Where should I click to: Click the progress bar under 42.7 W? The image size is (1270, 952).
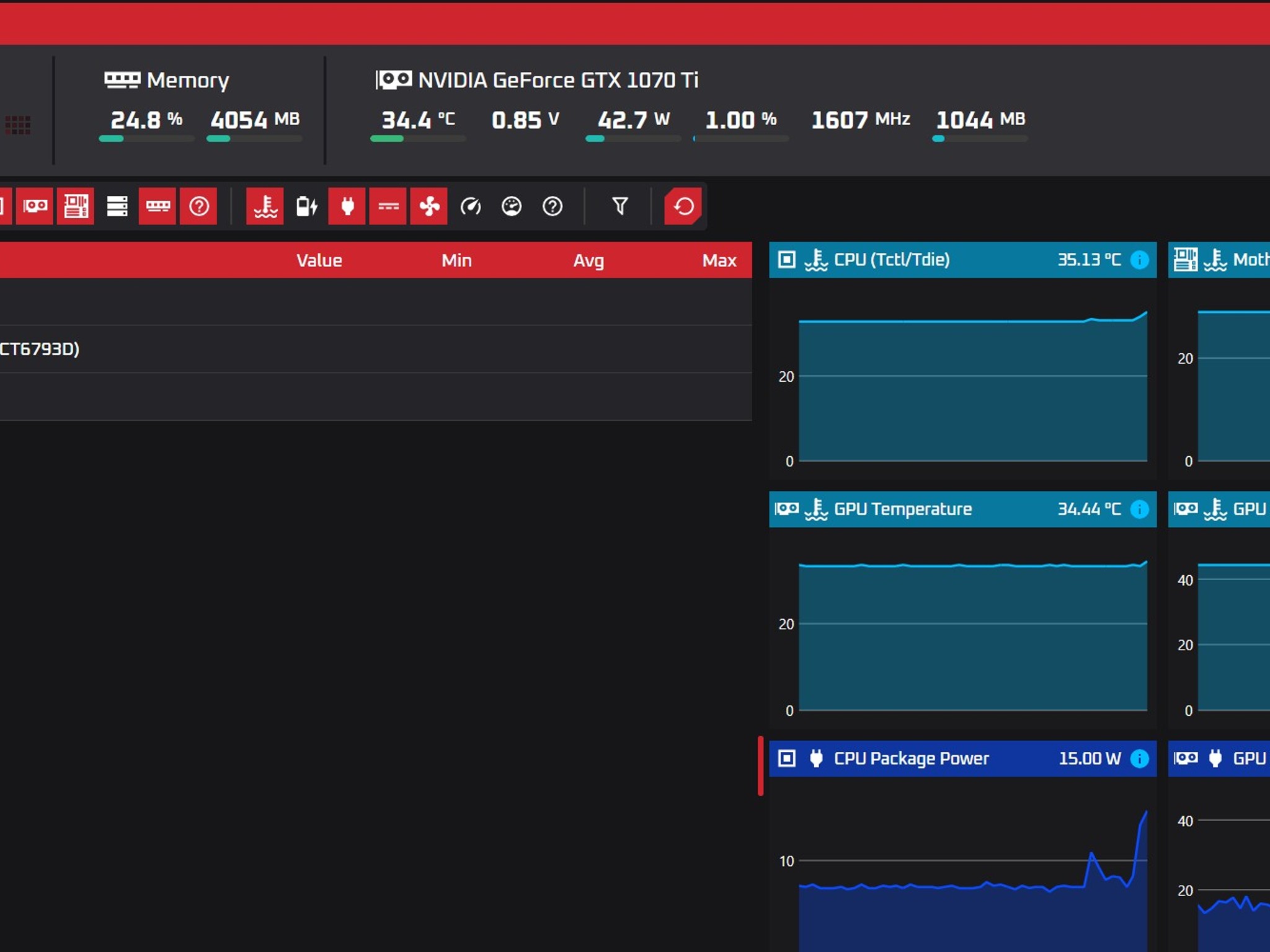pyautogui.click(x=633, y=139)
